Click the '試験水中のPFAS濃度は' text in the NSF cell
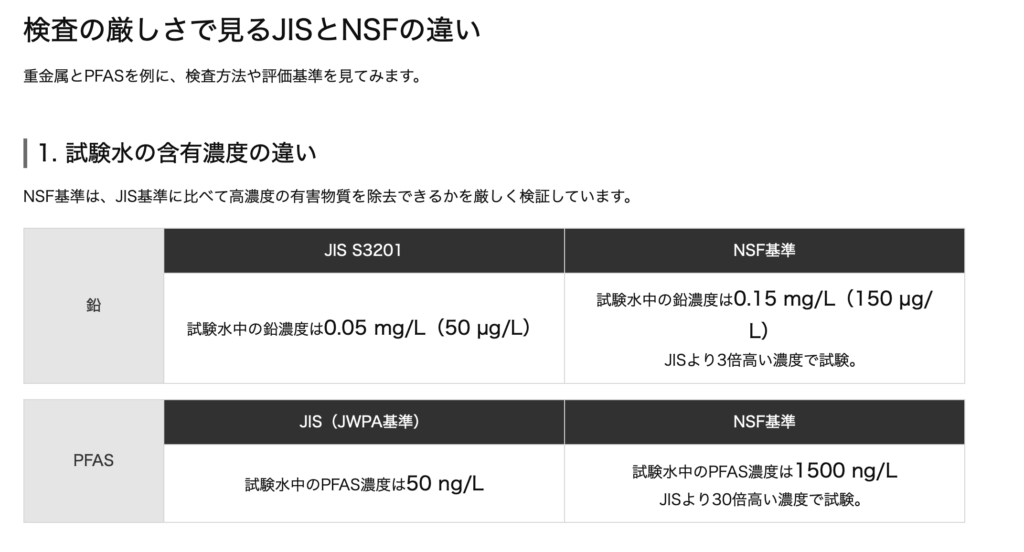The height and width of the screenshot is (552, 1024). tap(712, 471)
